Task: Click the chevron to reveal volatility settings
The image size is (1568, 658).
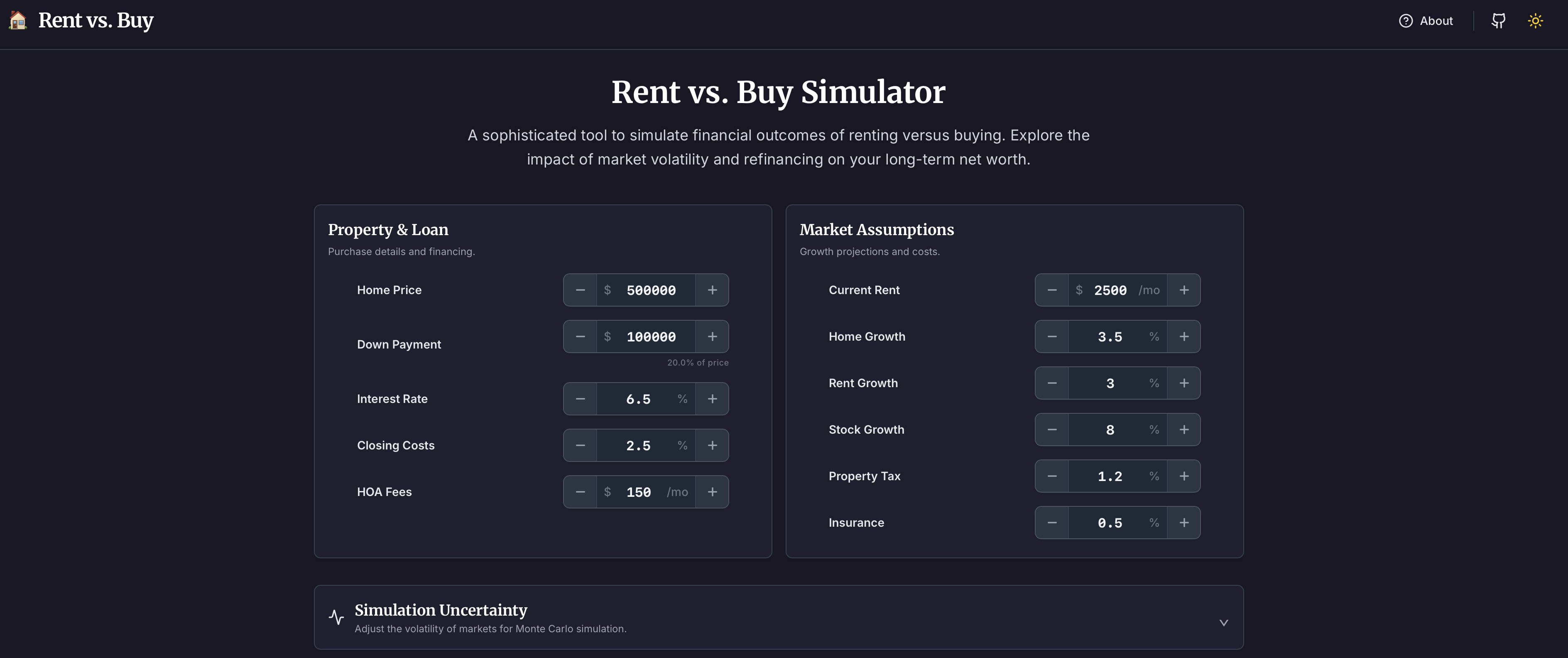Action: coord(1223,622)
